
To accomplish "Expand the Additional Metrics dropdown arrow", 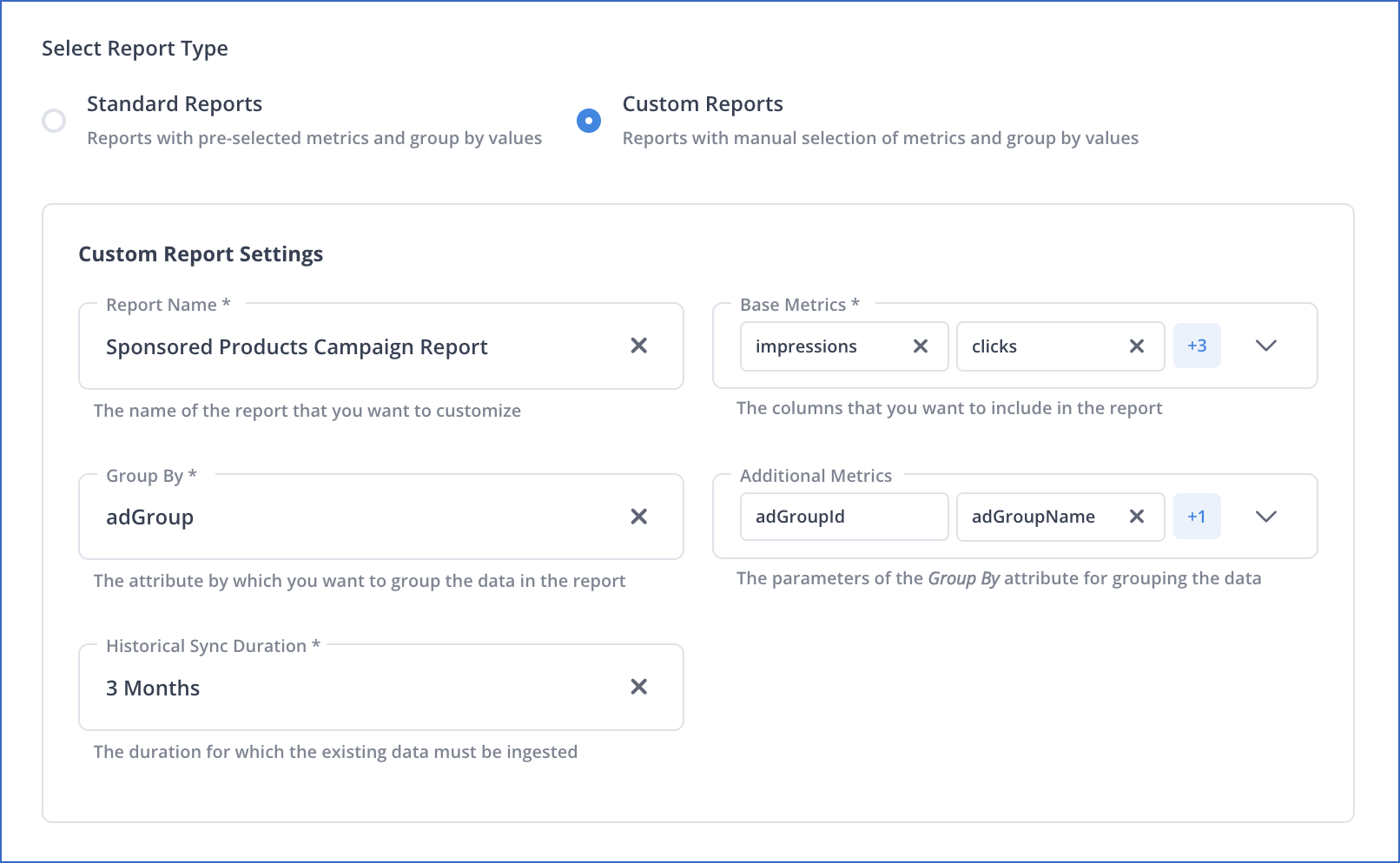I will click(1266, 517).
